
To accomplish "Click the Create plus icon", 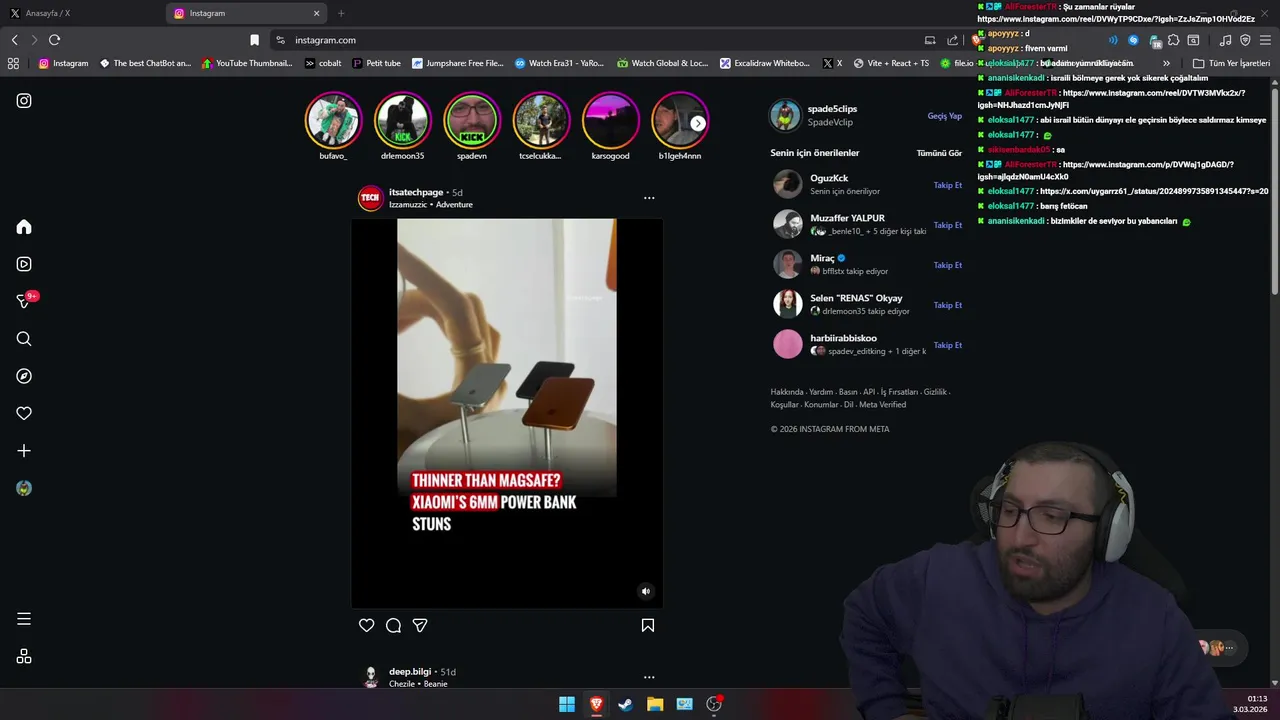I will (24, 451).
